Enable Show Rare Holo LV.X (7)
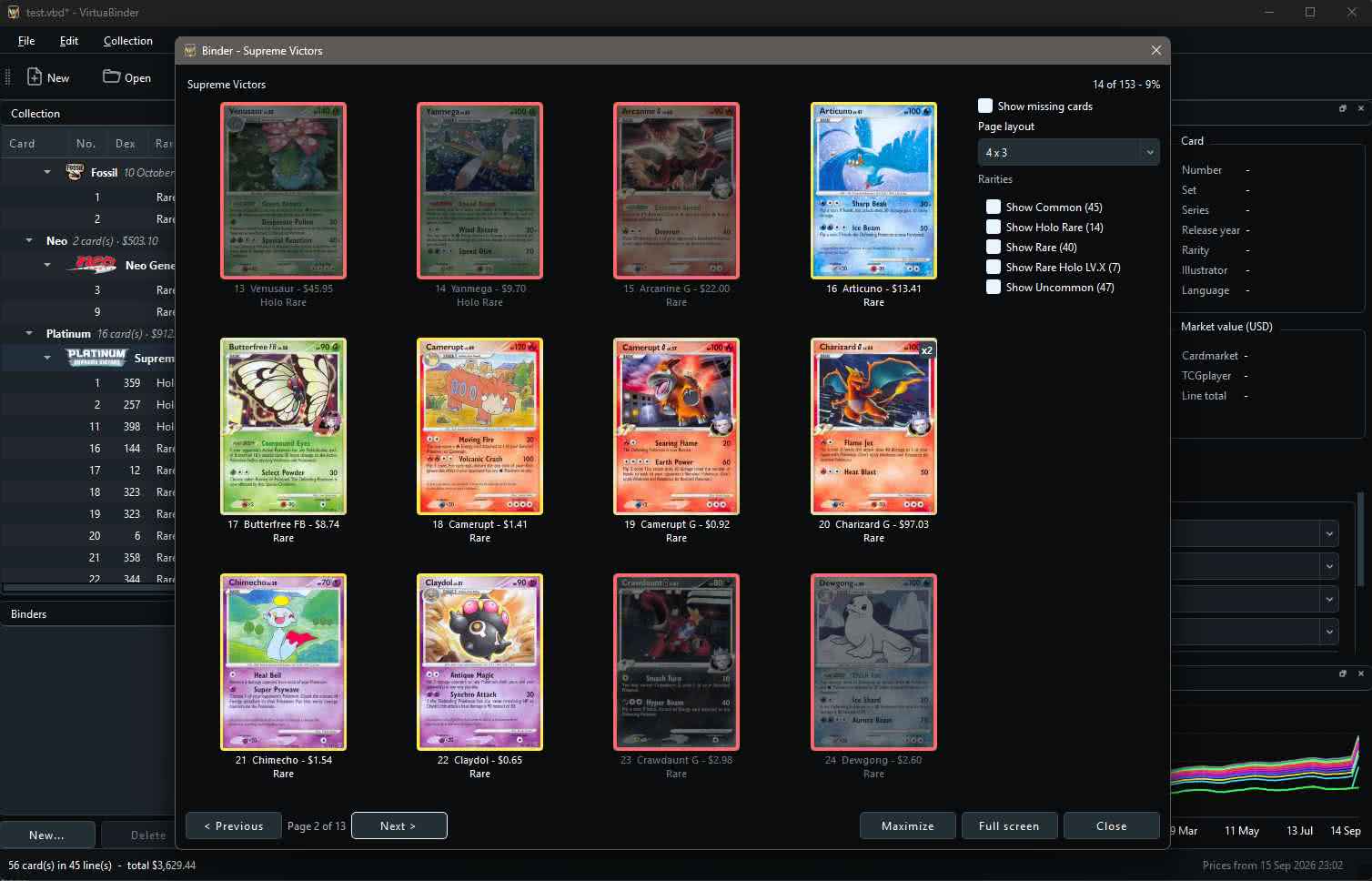The image size is (1372, 881). 994,267
